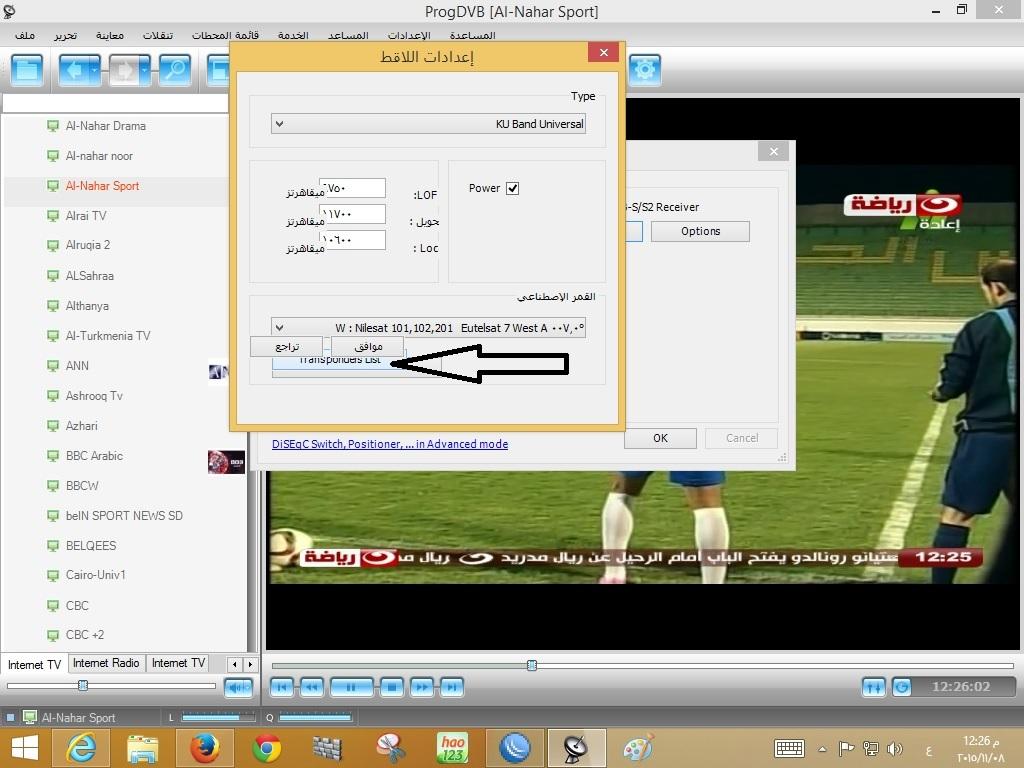The width and height of the screenshot is (1024, 768).
Task: Select the Ashrooq Tv channel
Action: point(94,396)
